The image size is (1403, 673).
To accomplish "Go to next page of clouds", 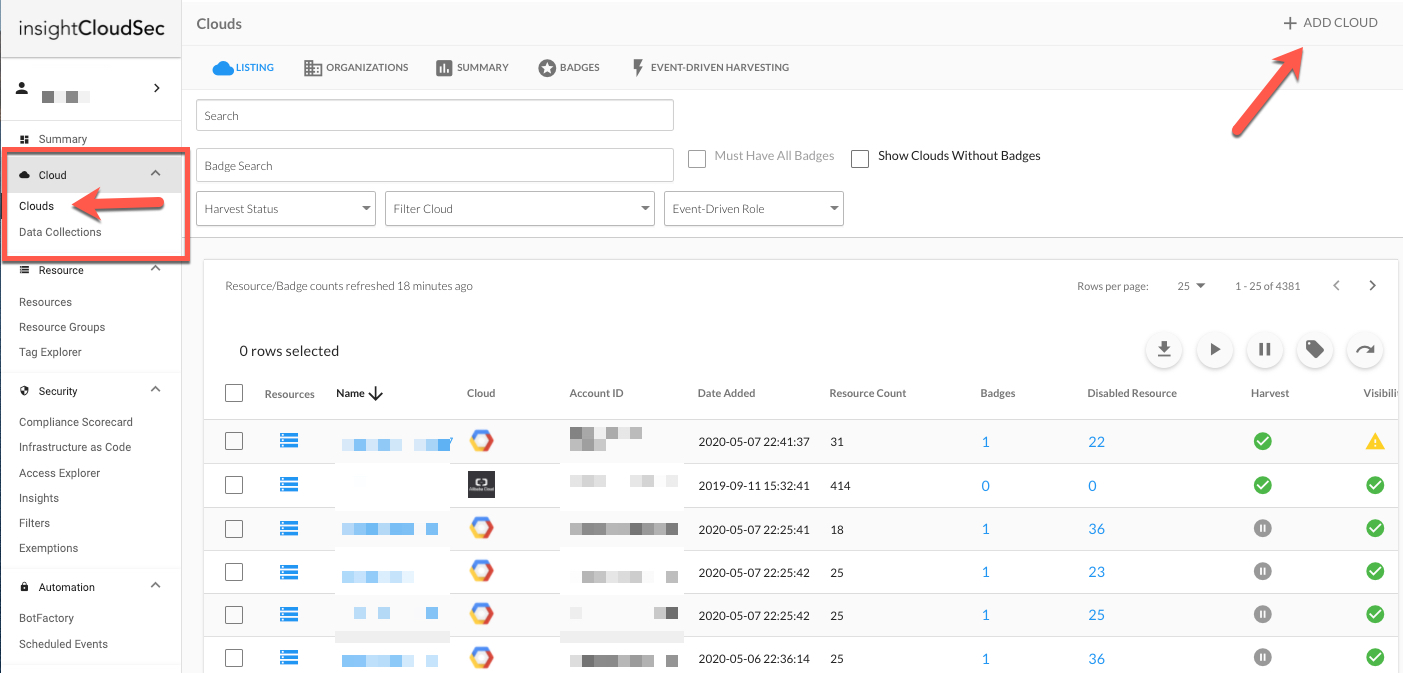I will click(x=1372, y=286).
